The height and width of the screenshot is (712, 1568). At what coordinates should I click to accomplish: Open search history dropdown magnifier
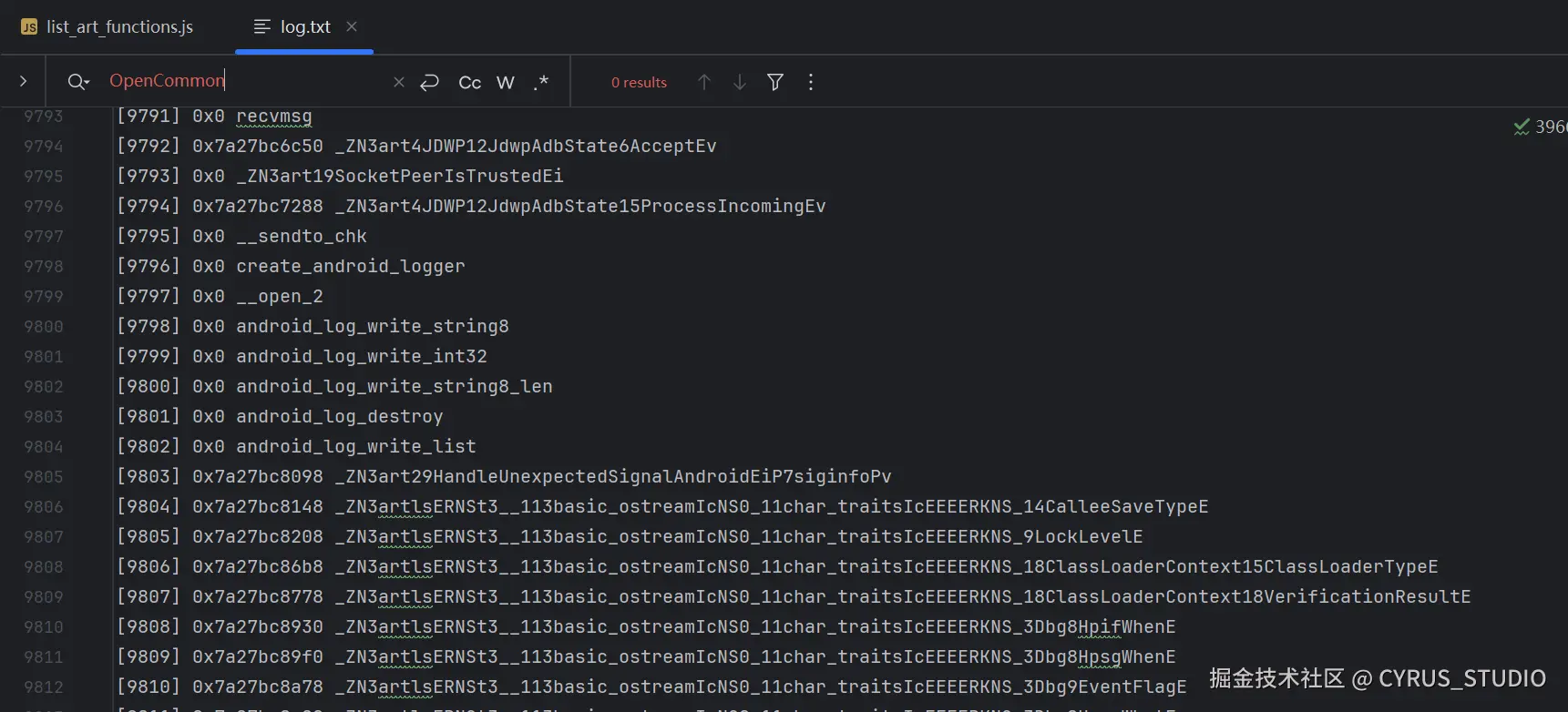78,82
